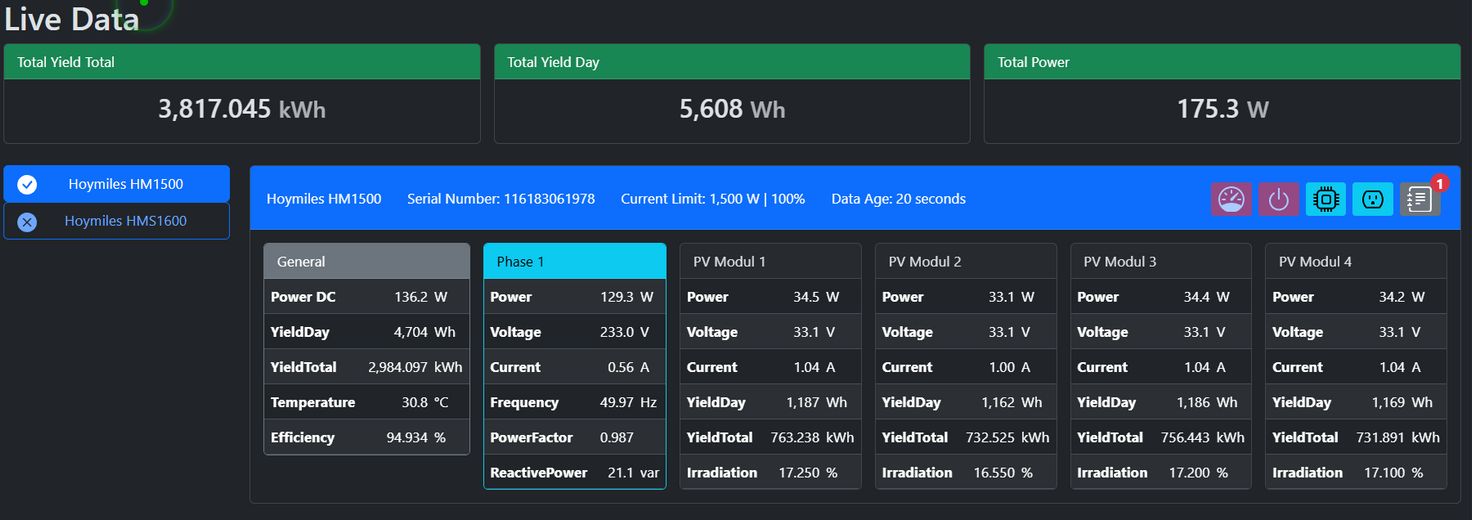Click PV Modul 4 Irradiation 17.100 %
Screen dimensions: 1472x520
1393,472
